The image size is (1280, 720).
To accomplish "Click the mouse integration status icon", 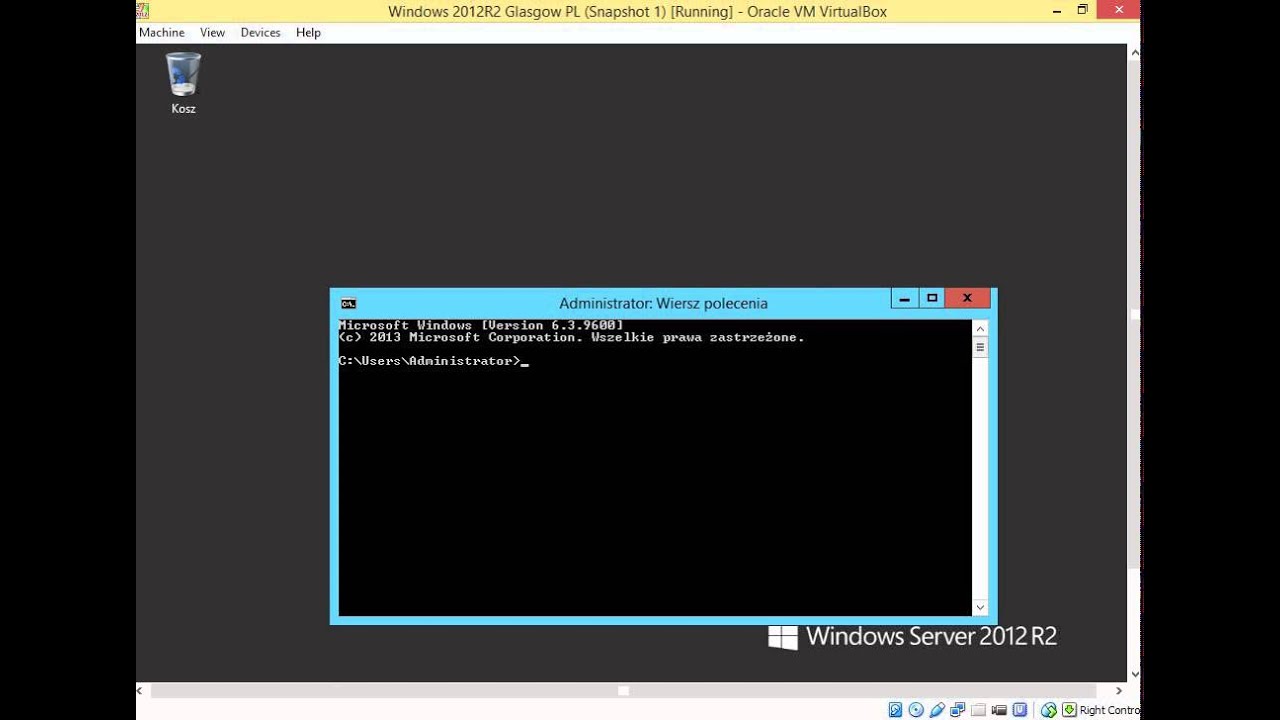I will pyautogui.click(x=1049, y=710).
